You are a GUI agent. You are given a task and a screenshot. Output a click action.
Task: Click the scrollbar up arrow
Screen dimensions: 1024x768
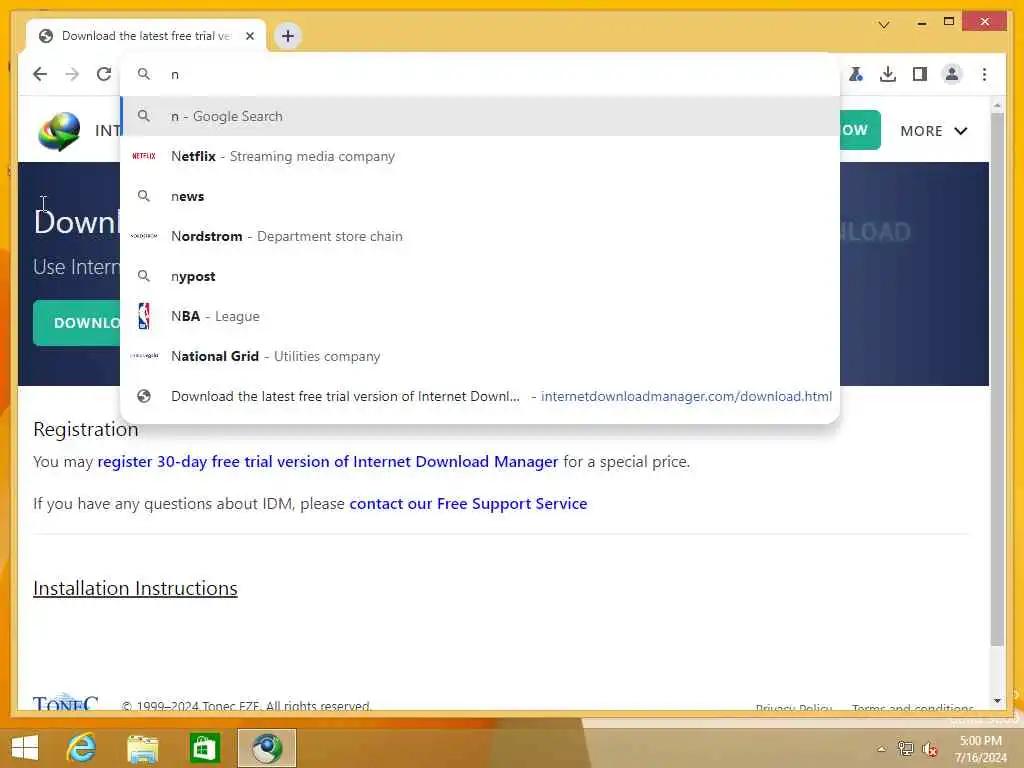pos(997,105)
